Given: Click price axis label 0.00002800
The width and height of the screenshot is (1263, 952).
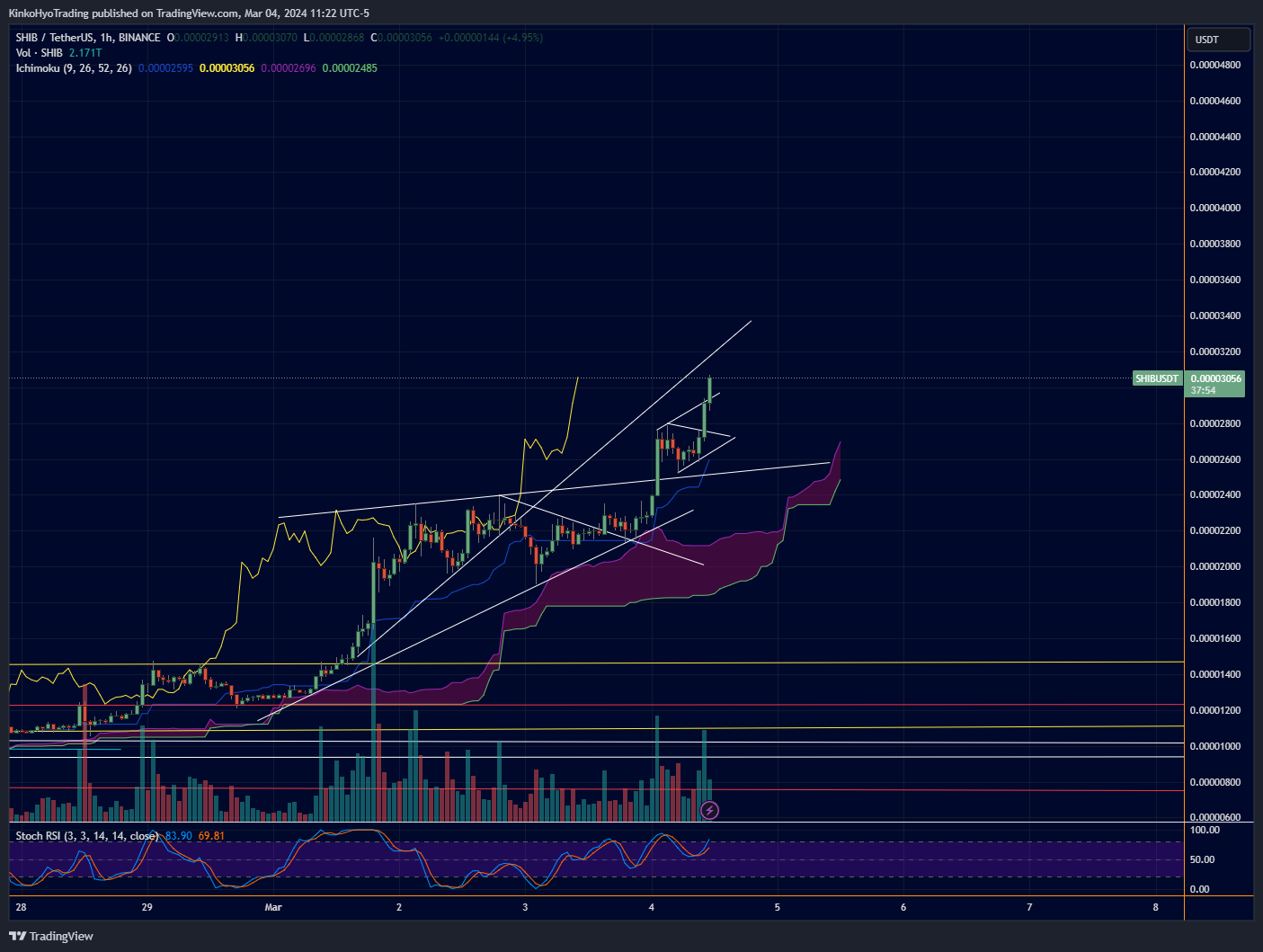Looking at the screenshot, I should pyautogui.click(x=1215, y=423).
